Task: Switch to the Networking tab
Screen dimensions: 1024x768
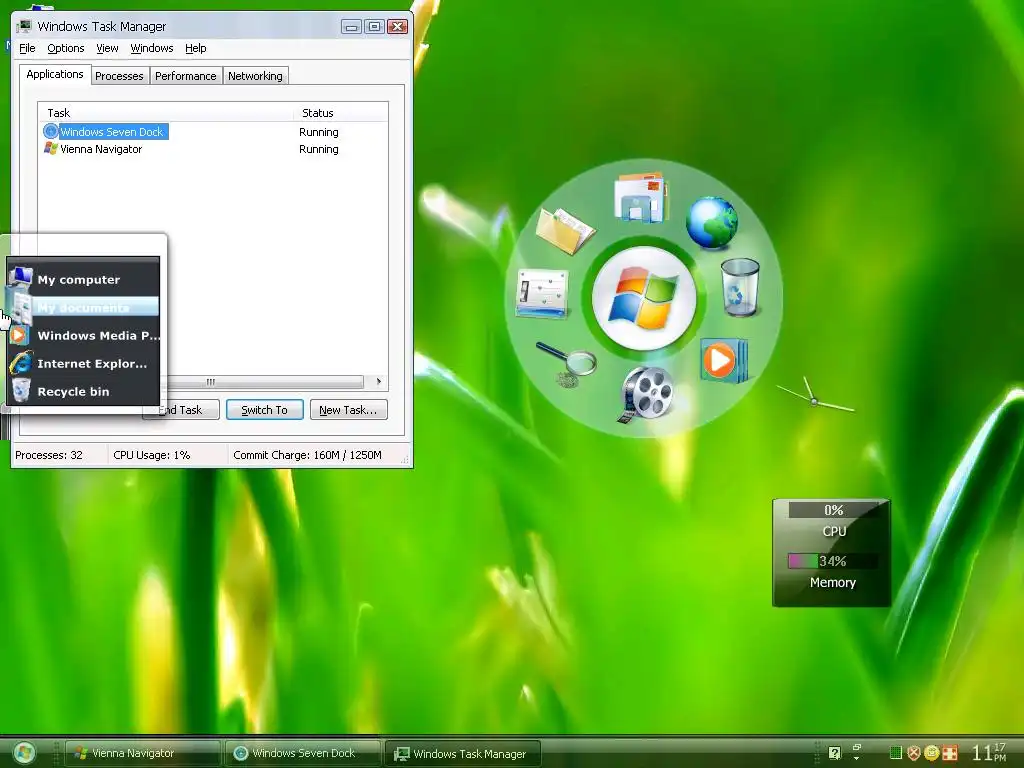Action: 255,76
